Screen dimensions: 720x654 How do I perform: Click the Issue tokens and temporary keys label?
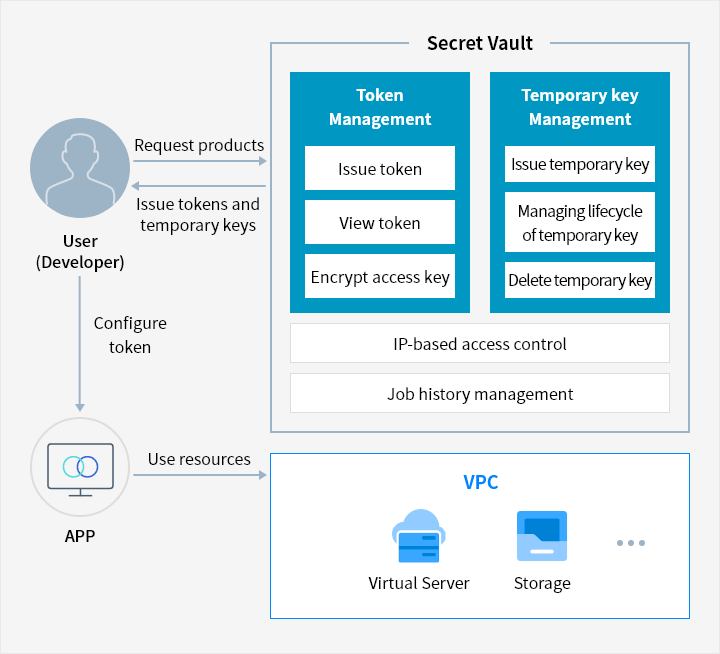click(198, 214)
